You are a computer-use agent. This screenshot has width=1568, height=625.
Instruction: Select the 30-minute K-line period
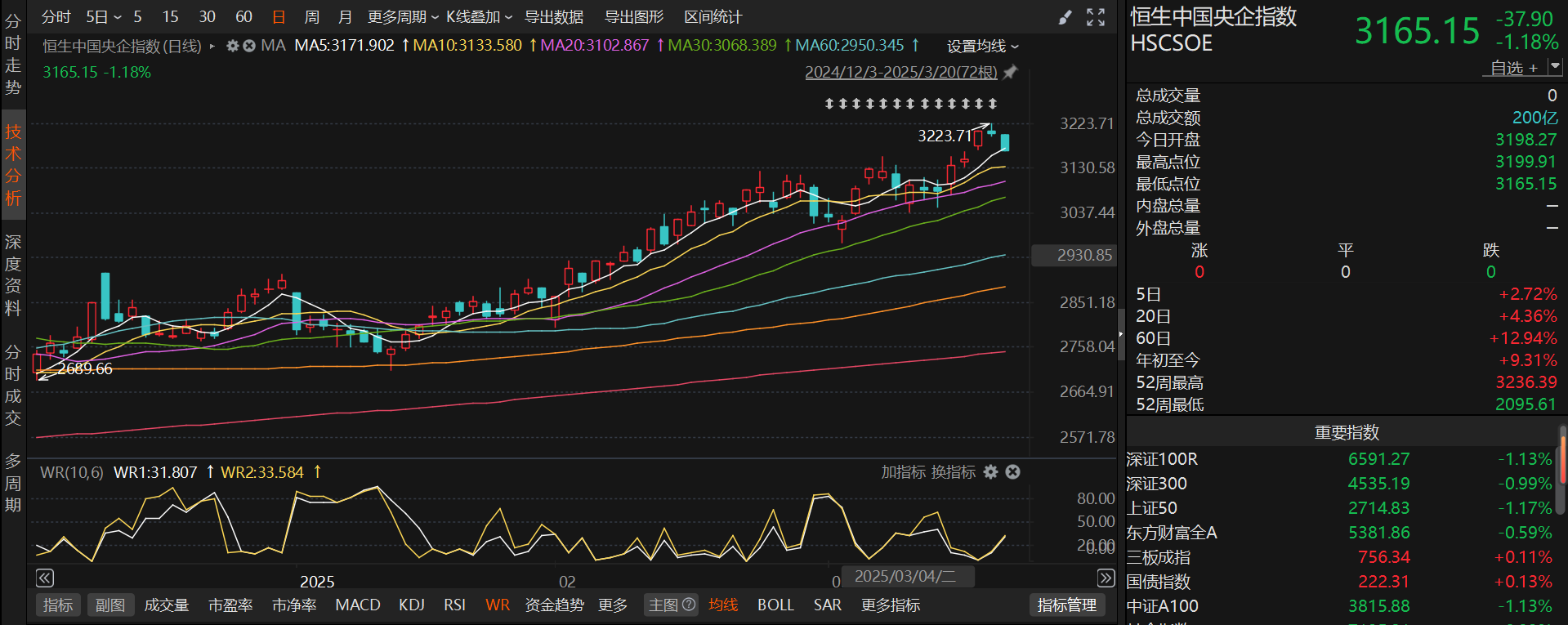click(208, 17)
